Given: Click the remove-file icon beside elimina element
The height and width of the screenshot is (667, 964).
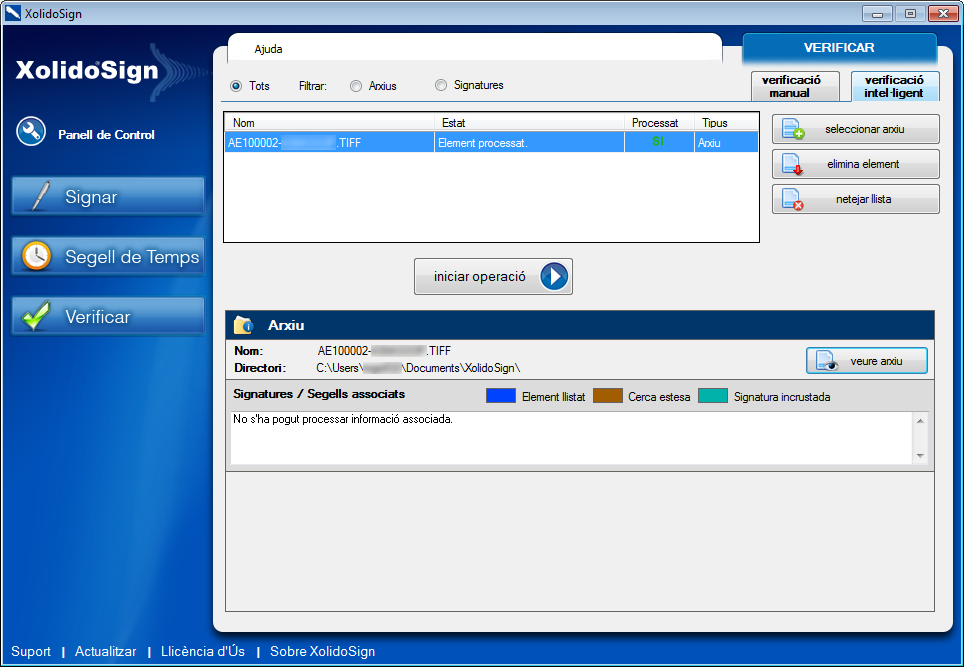Looking at the screenshot, I should click(792, 164).
